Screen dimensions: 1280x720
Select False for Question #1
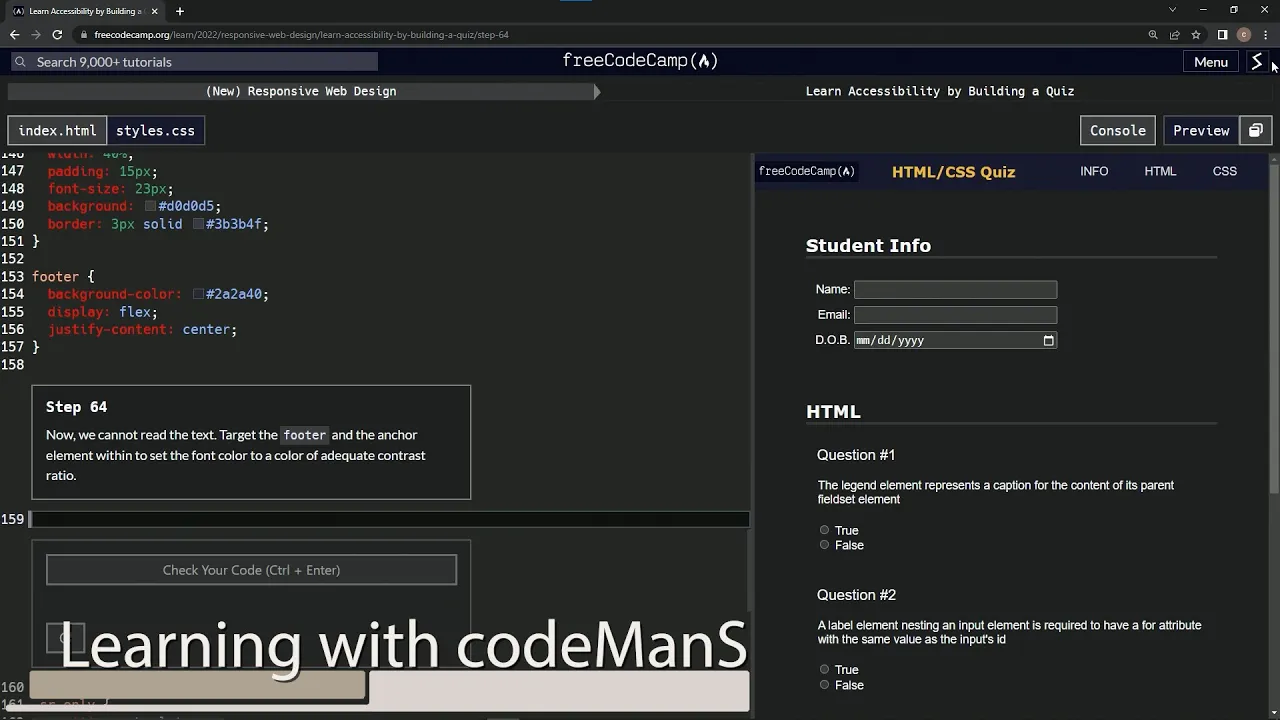(825, 545)
